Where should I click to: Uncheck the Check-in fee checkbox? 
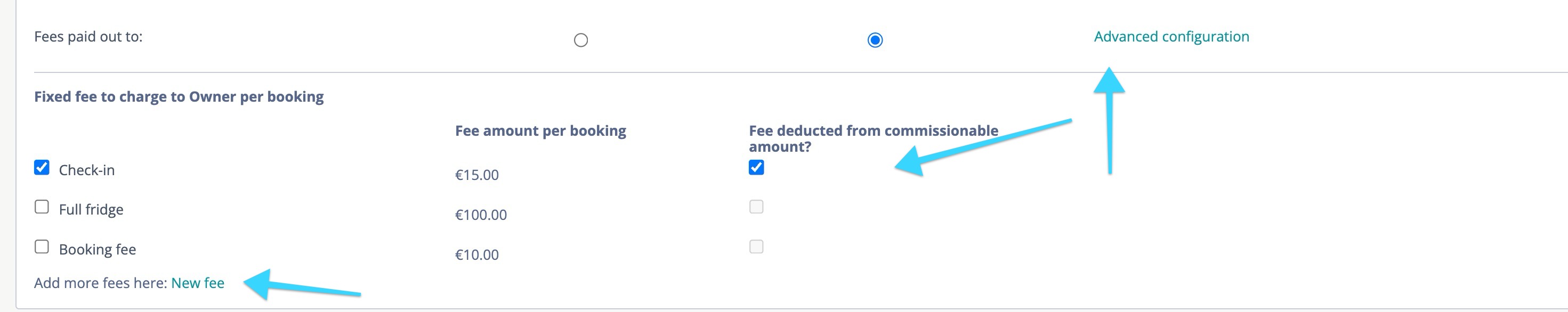(42, 167)
